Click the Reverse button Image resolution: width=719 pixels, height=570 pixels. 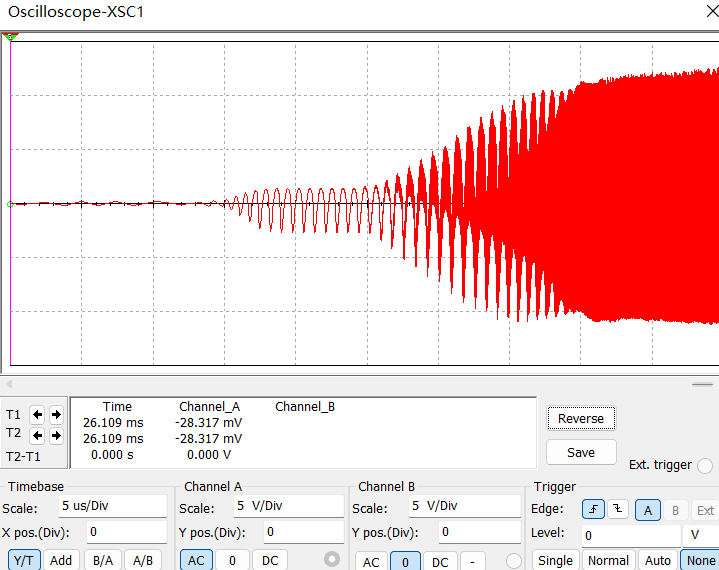581,418
